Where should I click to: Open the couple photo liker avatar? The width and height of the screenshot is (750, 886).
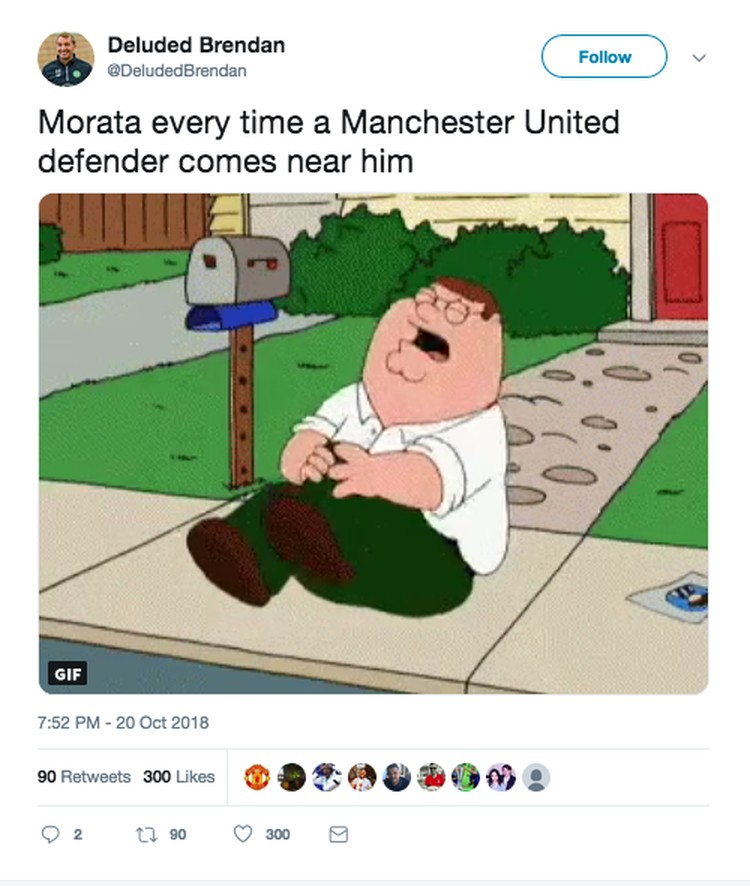501,777
